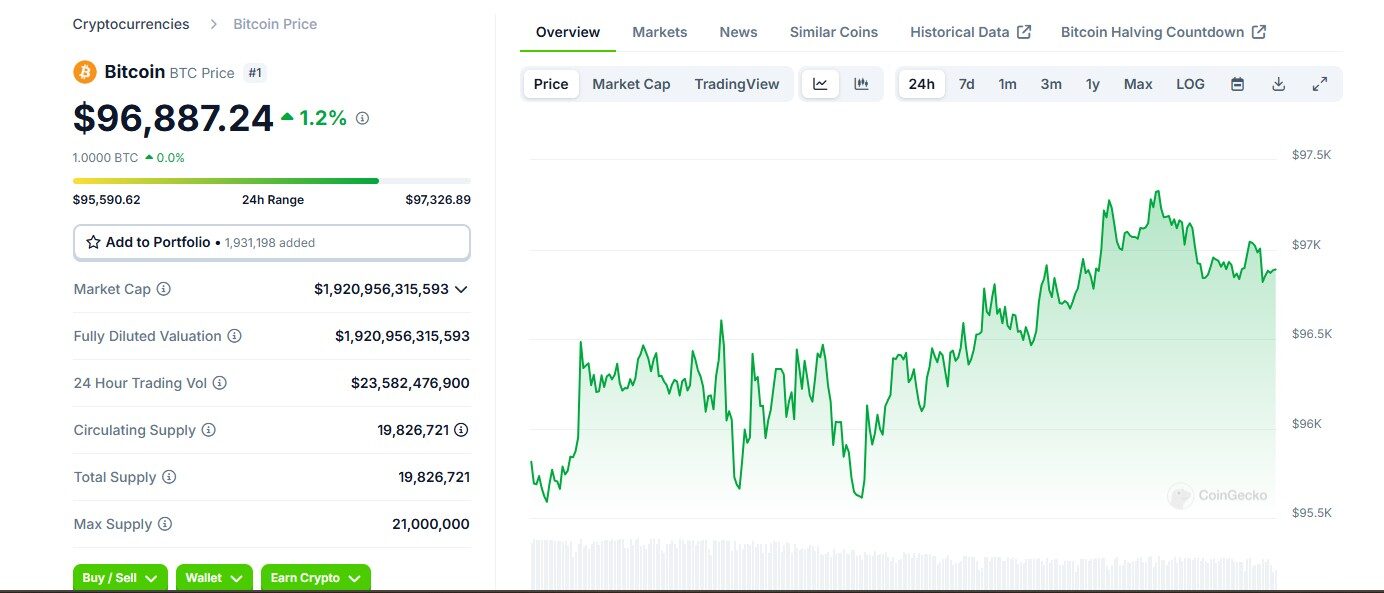
Task: Set the chart range to 1y
Action: click(1093, 84)
